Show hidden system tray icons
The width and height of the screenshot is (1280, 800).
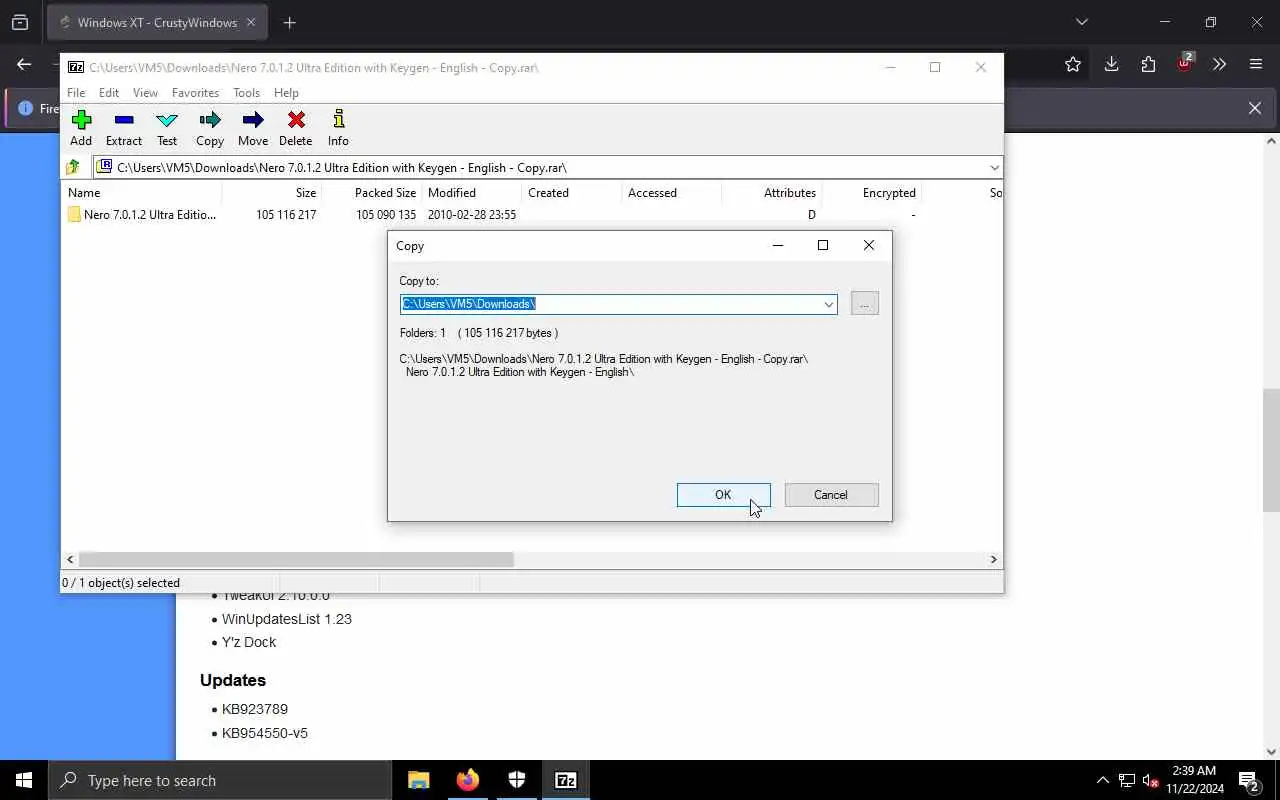pos(1103,780)
